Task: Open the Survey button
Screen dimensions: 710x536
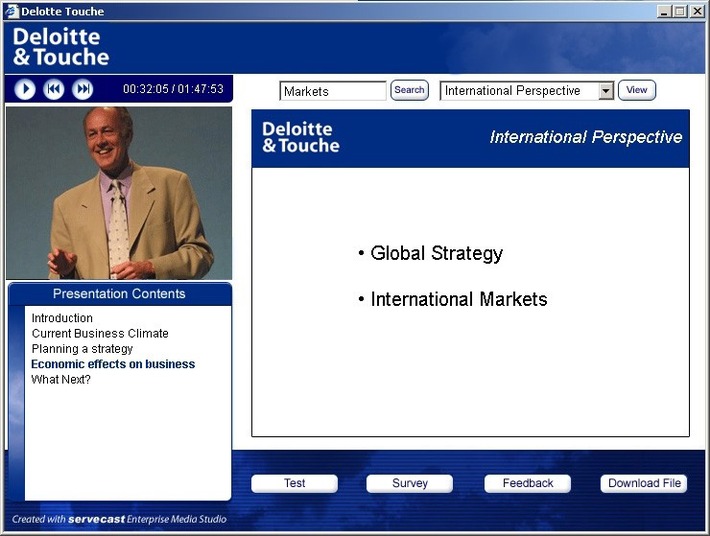Action: [410, 483]
